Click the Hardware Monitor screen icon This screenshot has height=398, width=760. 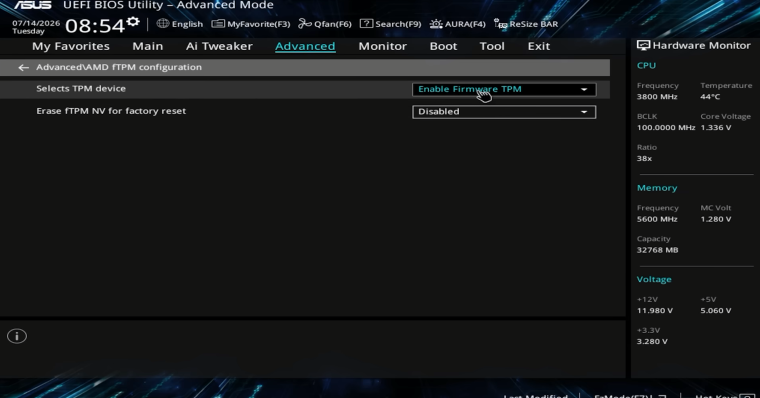pyautogui.click(x=643, y=45)
